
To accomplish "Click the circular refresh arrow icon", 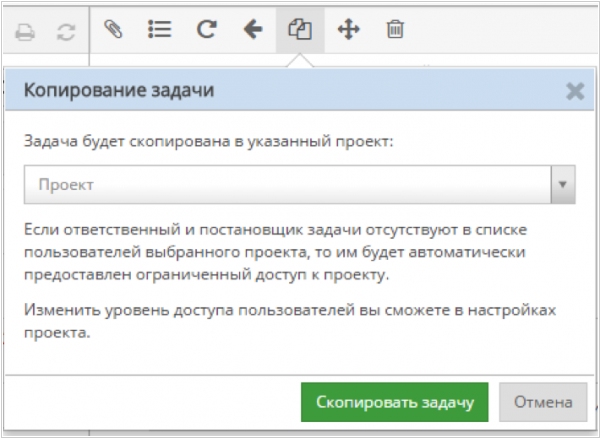I will [206, 30].
